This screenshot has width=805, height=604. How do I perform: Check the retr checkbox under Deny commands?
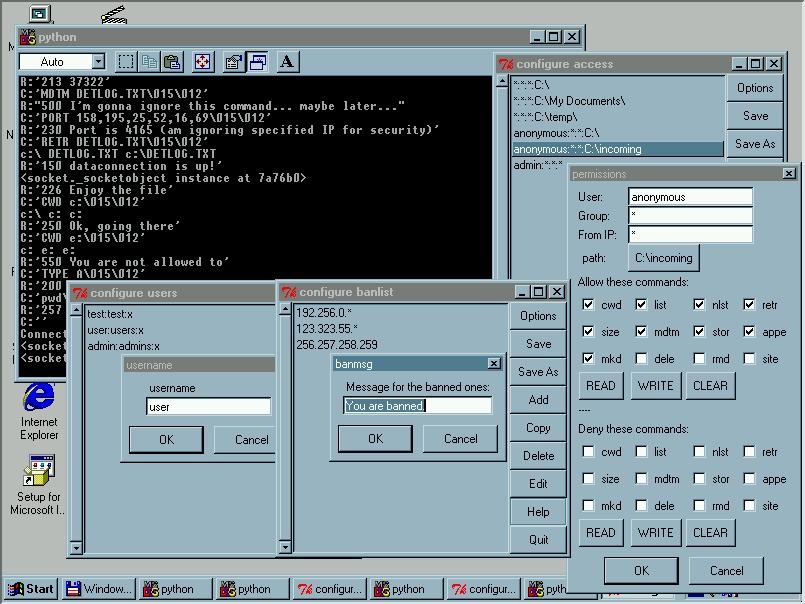pos(751,452)
